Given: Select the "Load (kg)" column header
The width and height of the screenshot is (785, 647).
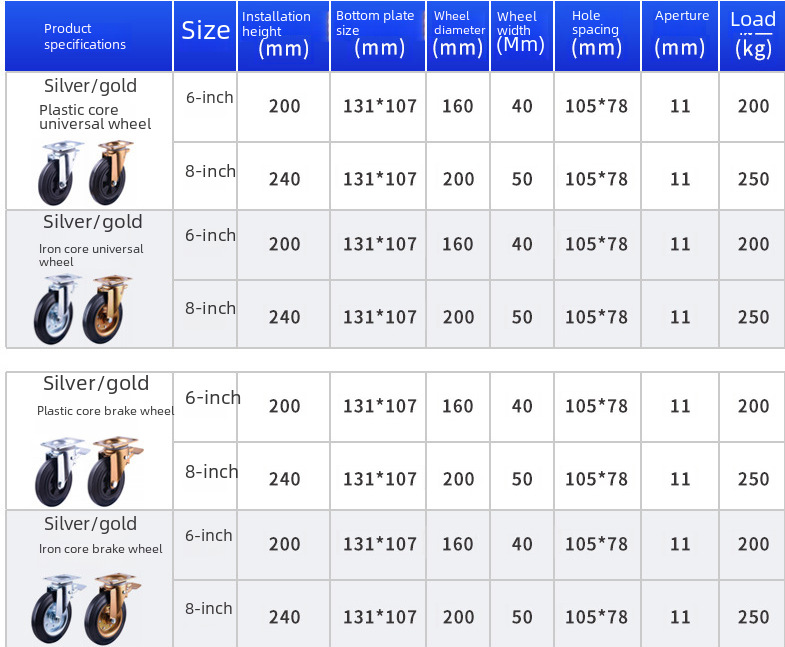Looking at the screenshot, I should pos(753,34).
